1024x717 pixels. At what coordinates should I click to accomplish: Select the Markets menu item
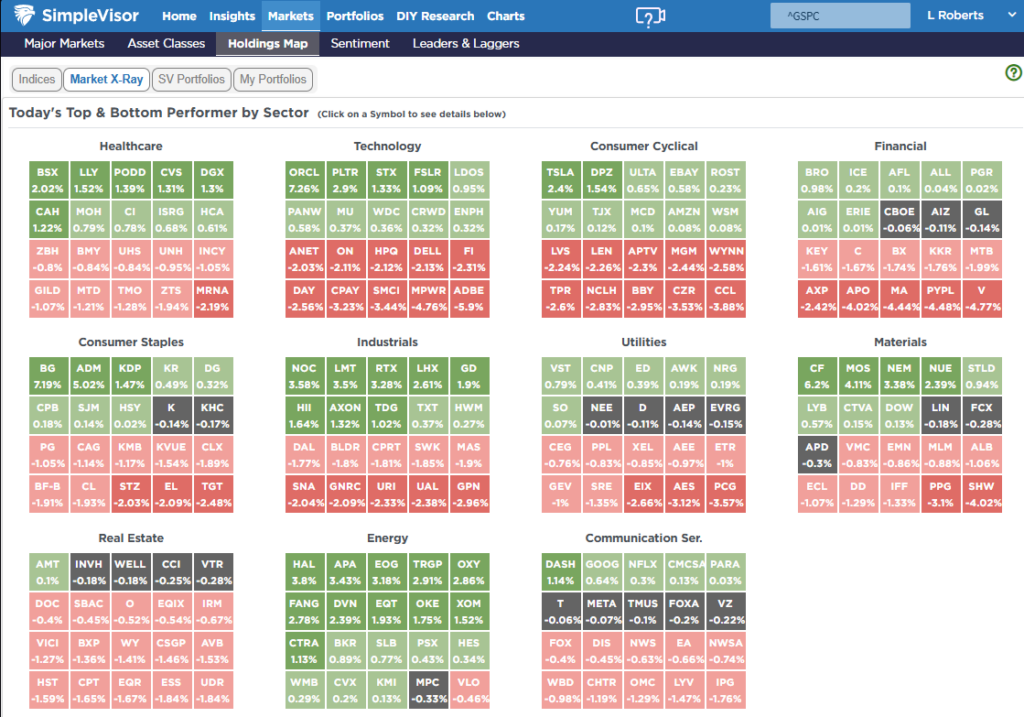pos(291,16)
